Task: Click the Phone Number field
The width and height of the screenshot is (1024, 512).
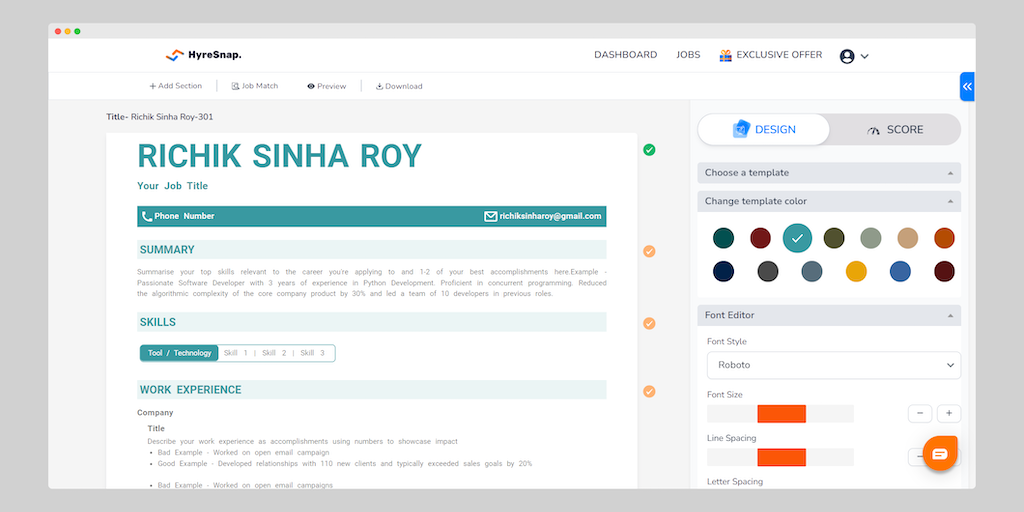Action: [184, 216]
